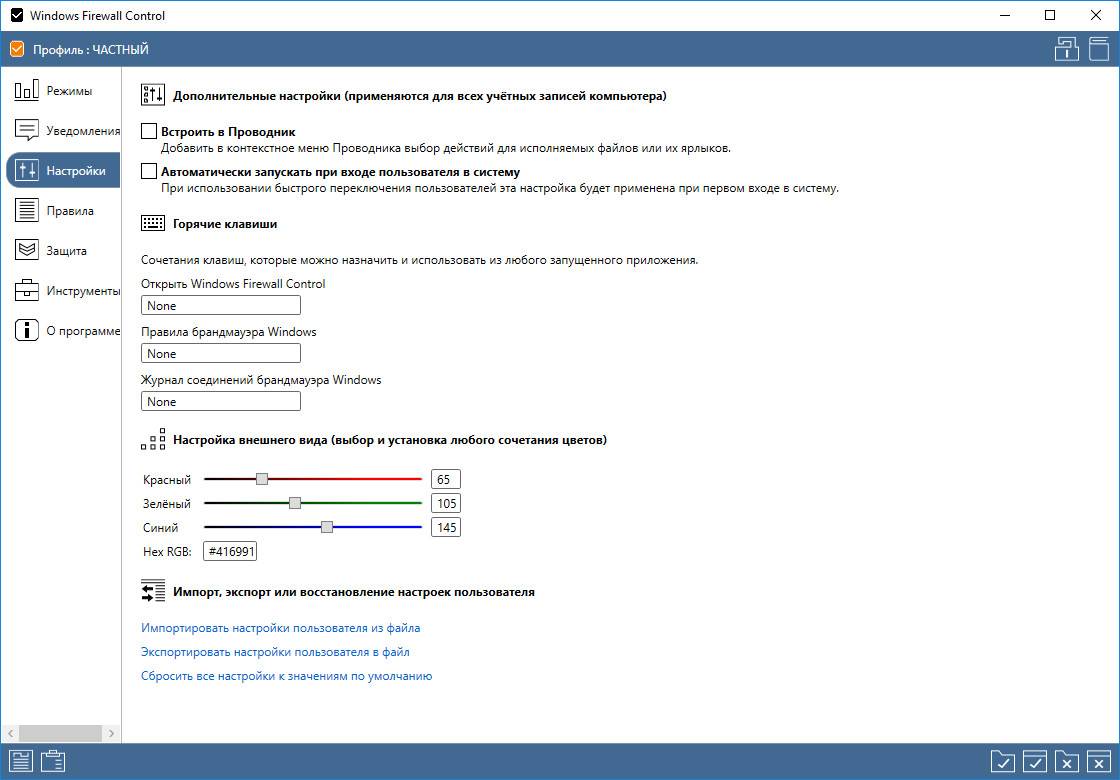The height and width of the screenshot is (780, 1120).
Task: Click the Импорт, экспорт или восстановление heading
Action: pos(354,592)
